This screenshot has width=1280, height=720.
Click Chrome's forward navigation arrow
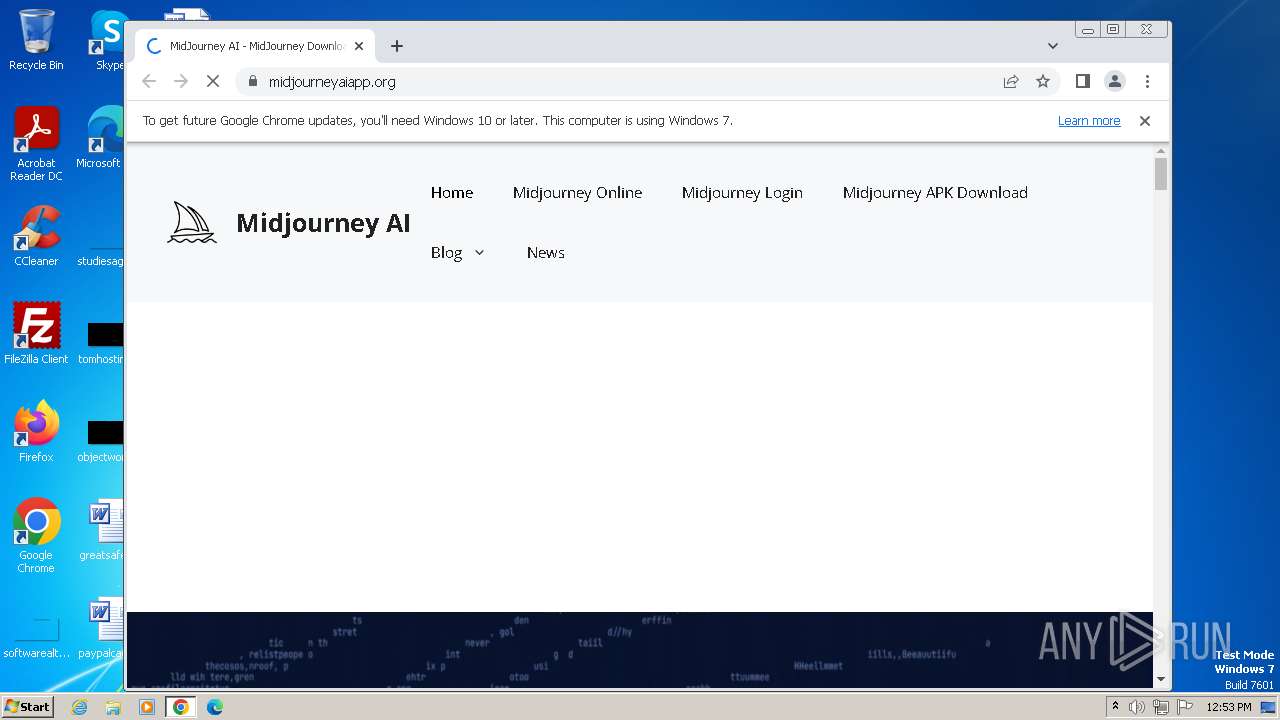[x=181, y=82]
